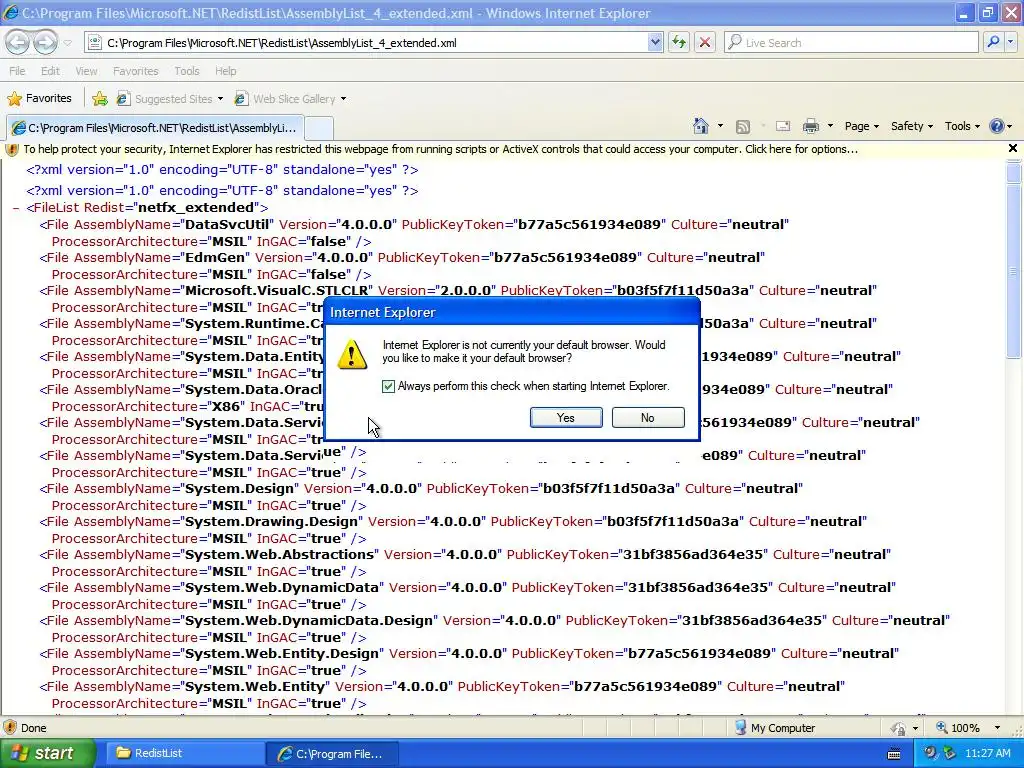Open the Safety command menu
Viewport: 1024px width, 768px height.
point(912,126)
